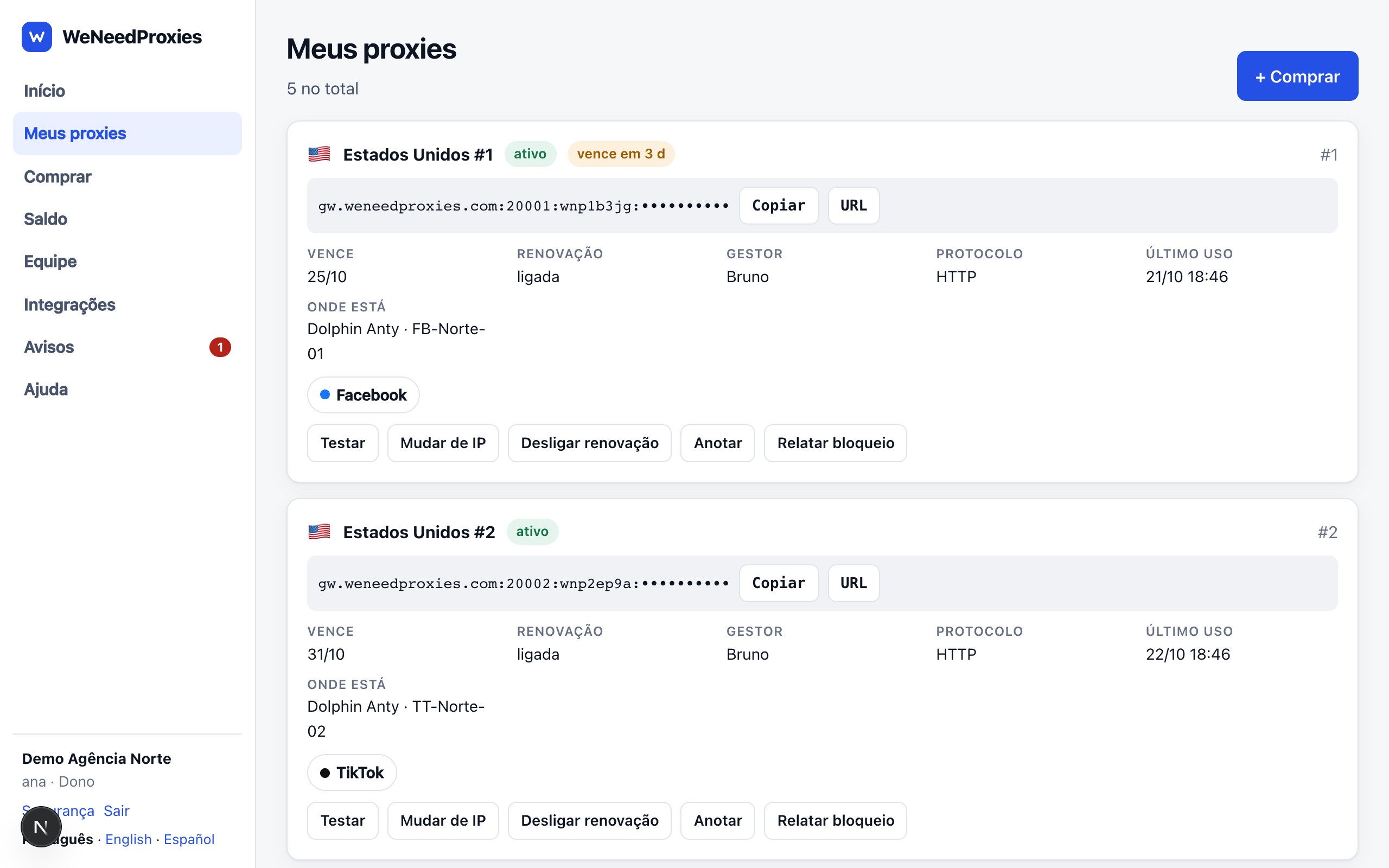Click the 'Demo Agência Norte' account name
The width and height of the screenshot is (1389, 868).
tap(97, 758)
